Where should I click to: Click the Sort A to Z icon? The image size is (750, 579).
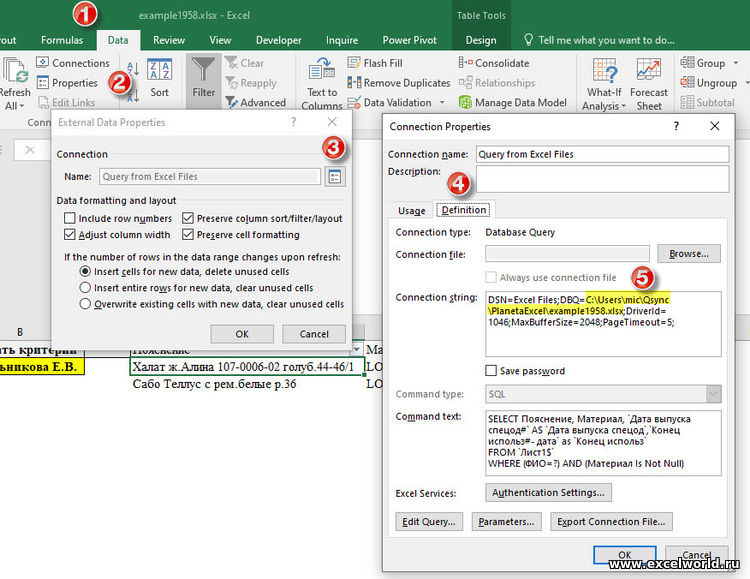(133, 68)
